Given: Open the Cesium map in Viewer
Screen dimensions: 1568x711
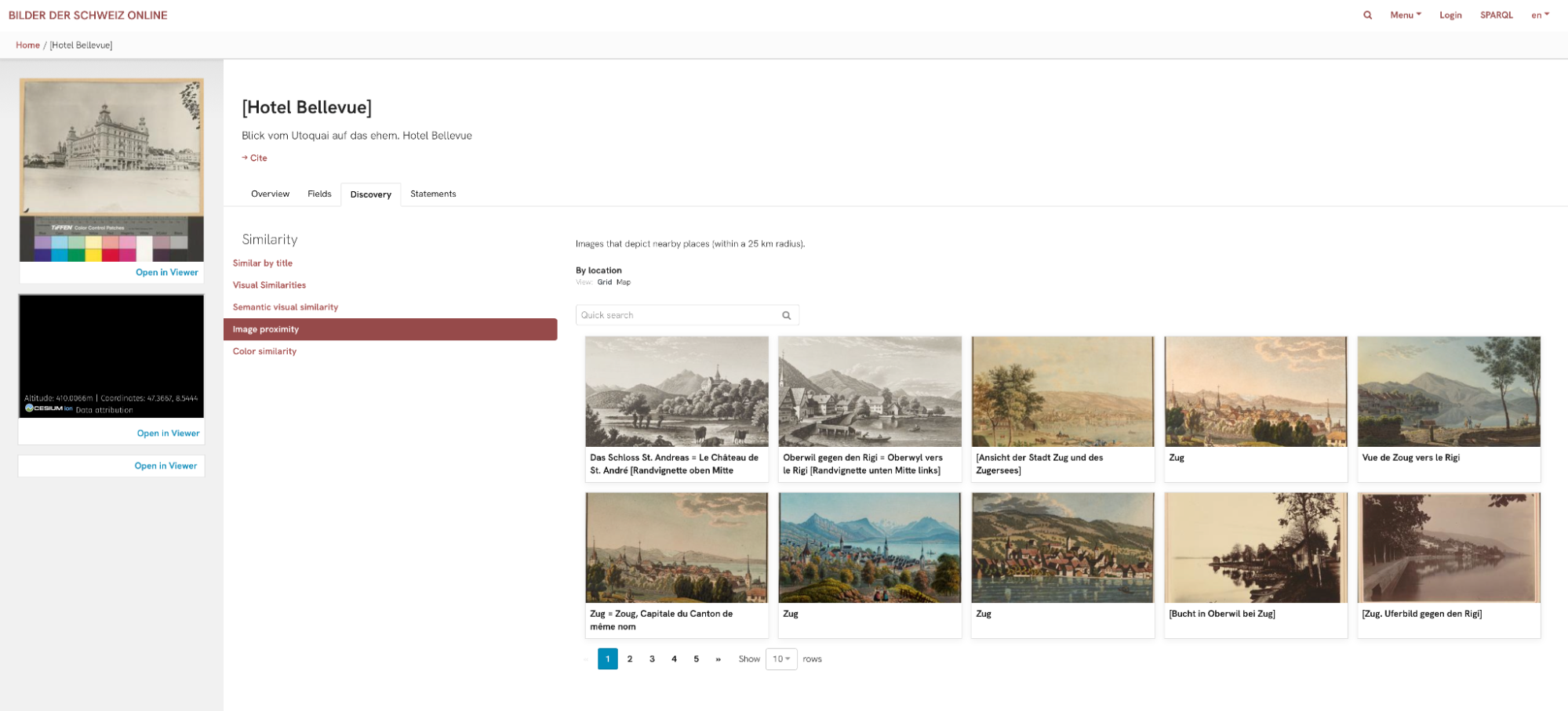Looking at the screenshot, I should click(x=168, y=433).
